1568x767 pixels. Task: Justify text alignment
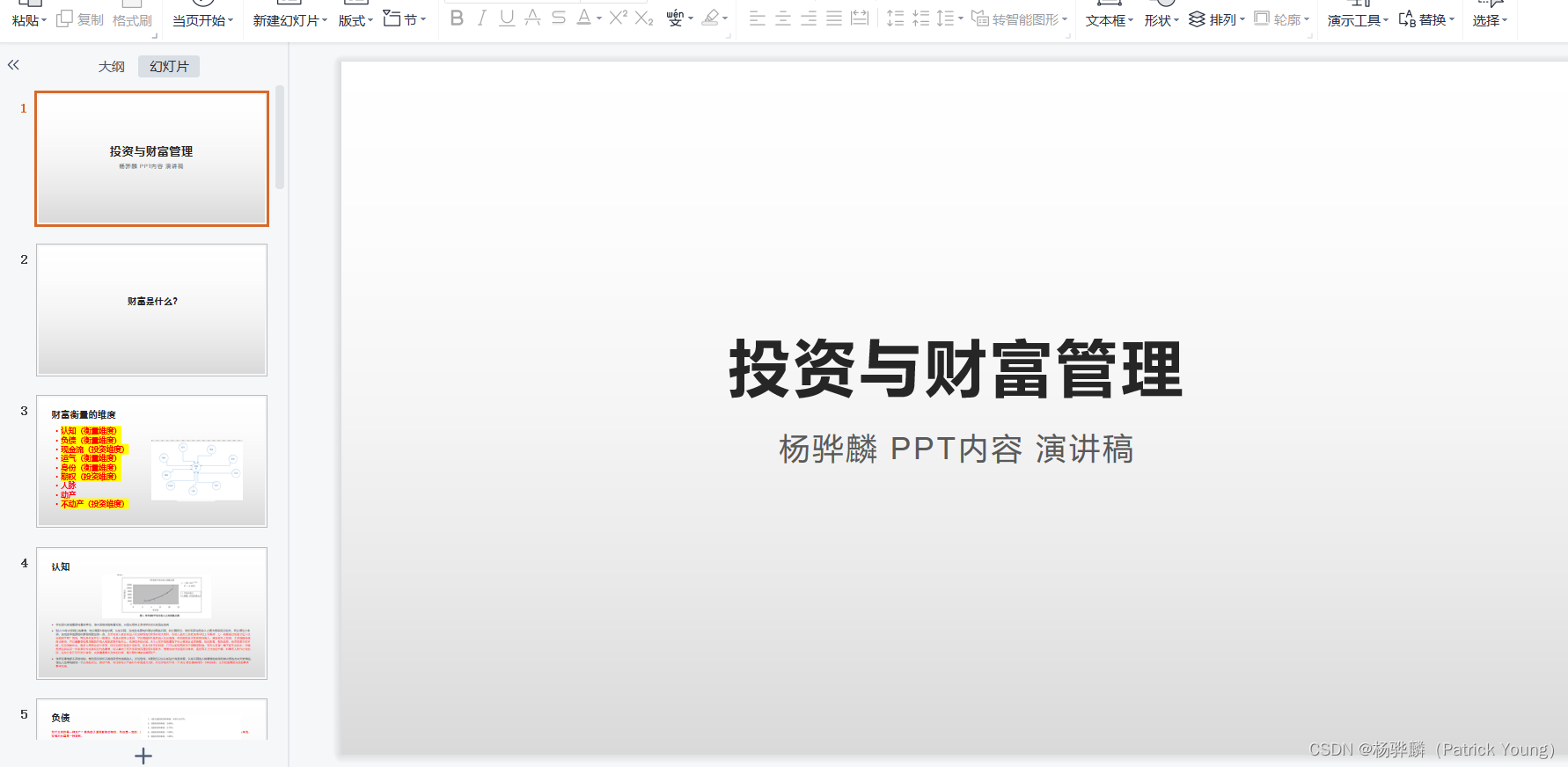point(834,18)
